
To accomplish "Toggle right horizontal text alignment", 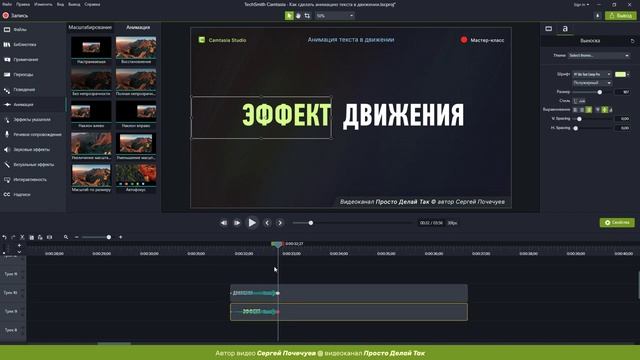I will pyautogui.click(x=589, y=110).
